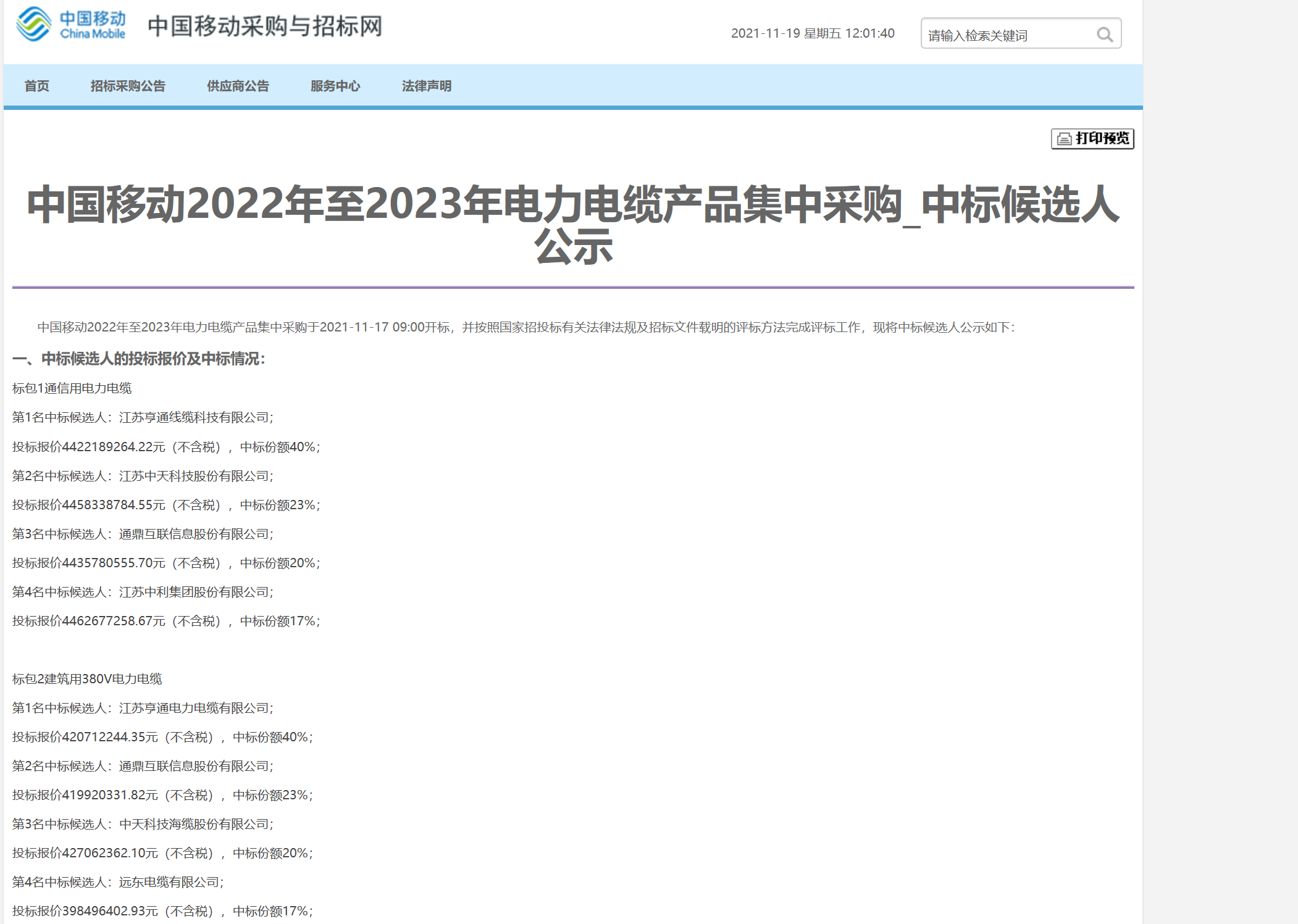Click the bid price 4458338784.55元 line
Screen dimensions: 1298x924
(167, 505)
